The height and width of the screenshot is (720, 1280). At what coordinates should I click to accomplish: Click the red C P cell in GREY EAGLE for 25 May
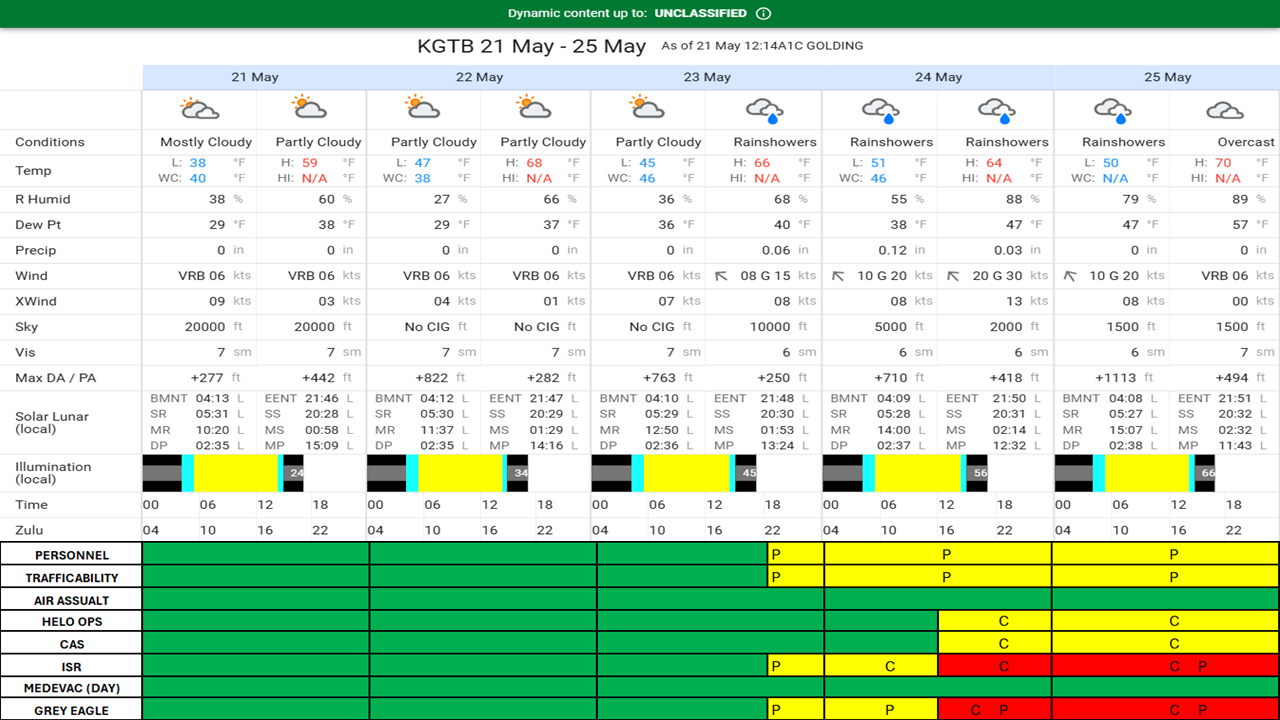[x=1165, y=710]
